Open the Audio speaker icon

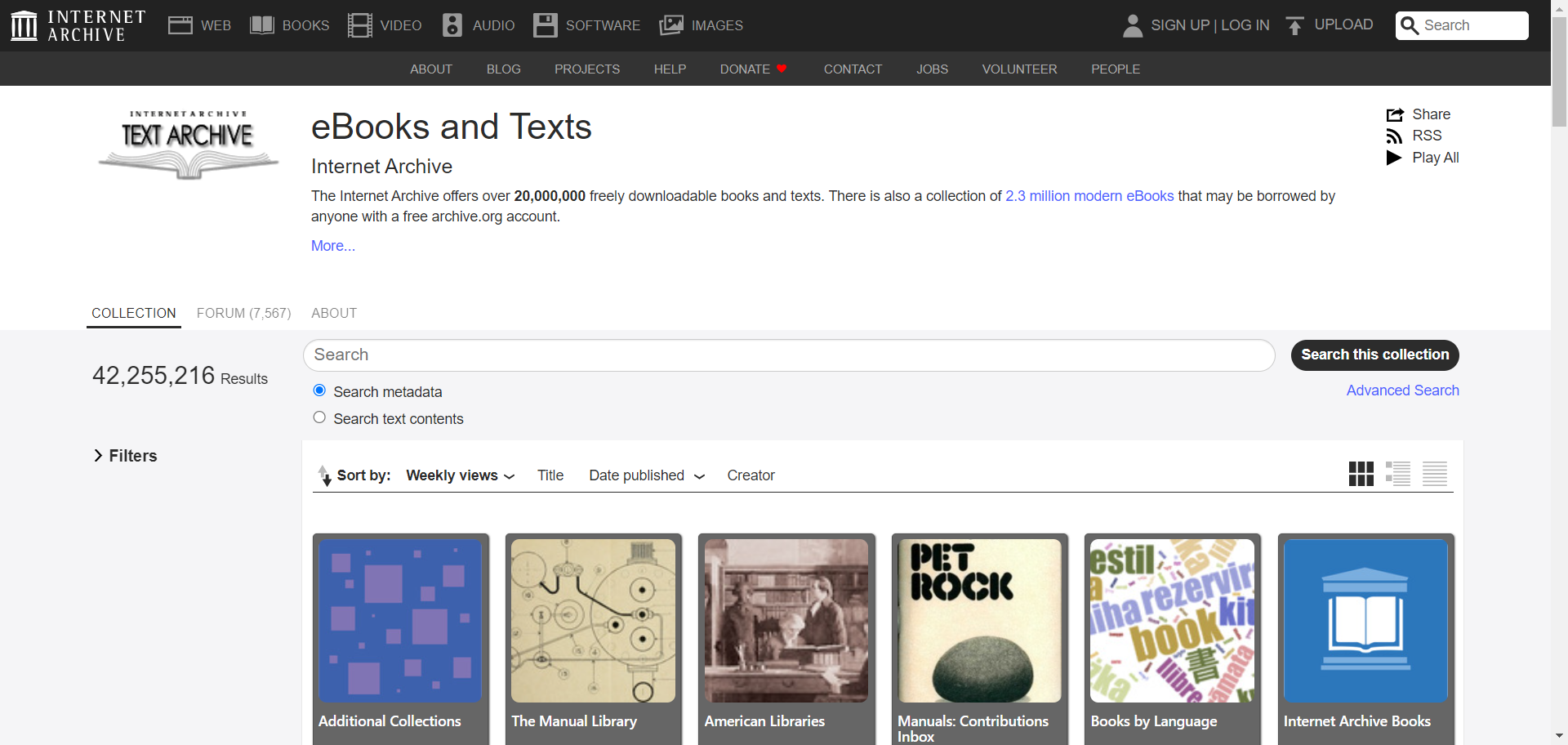452,25
